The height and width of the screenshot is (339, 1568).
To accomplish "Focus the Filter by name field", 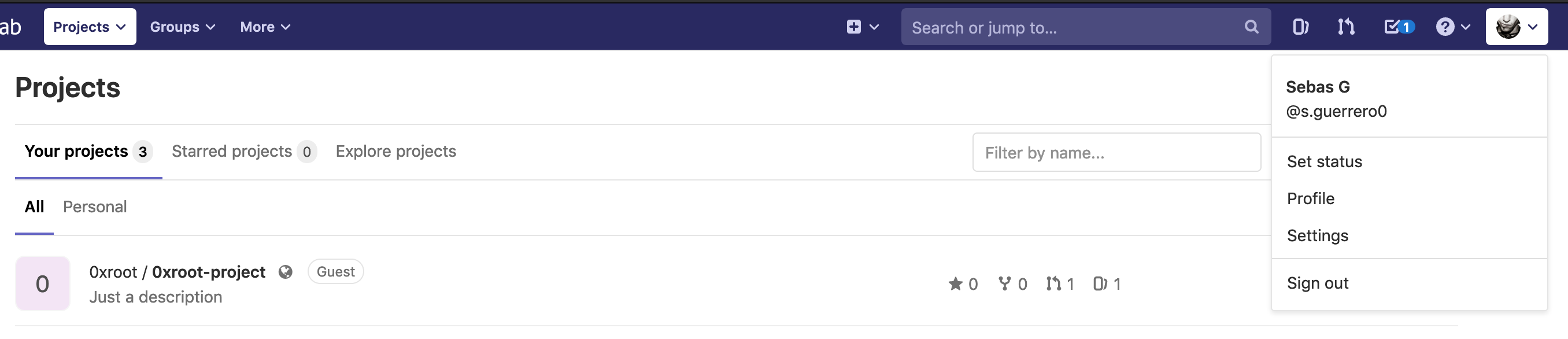I will click(x=1116, y=152).
